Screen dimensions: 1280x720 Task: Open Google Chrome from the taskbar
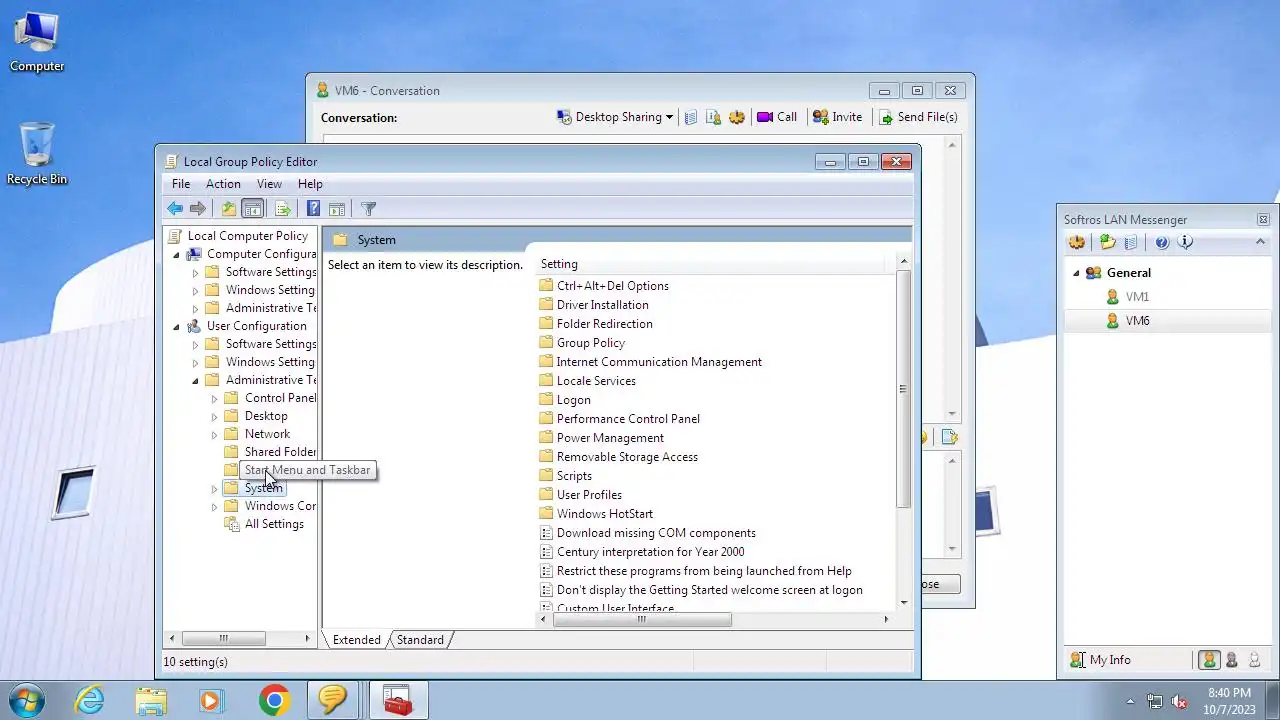click(274, 700)
